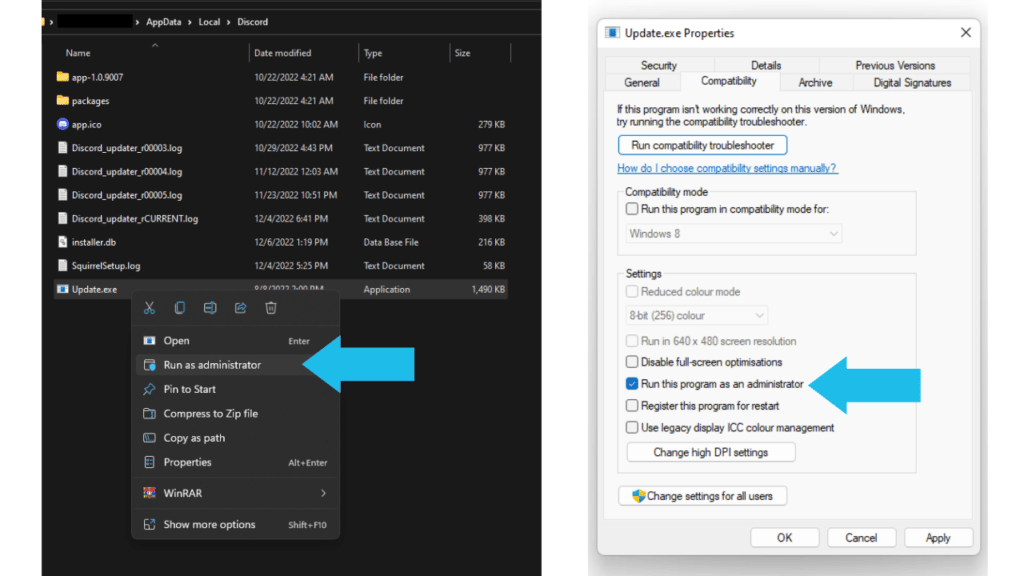The image size is (1024, 576).
Task: Click breadcrumb chevron before AppData
Action: [x=137, y=22]
